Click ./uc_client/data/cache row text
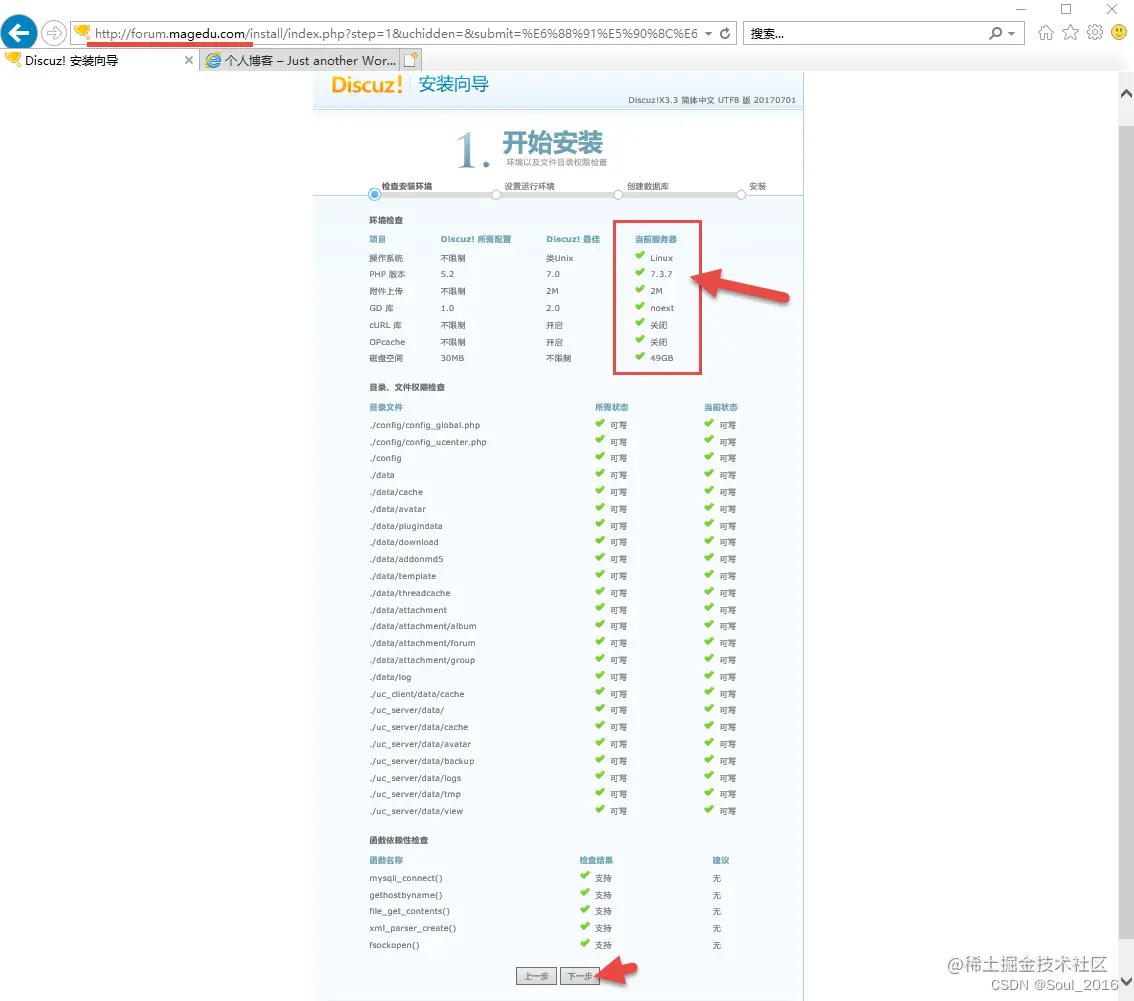1134x1001 pixels. tap(417, 694)
